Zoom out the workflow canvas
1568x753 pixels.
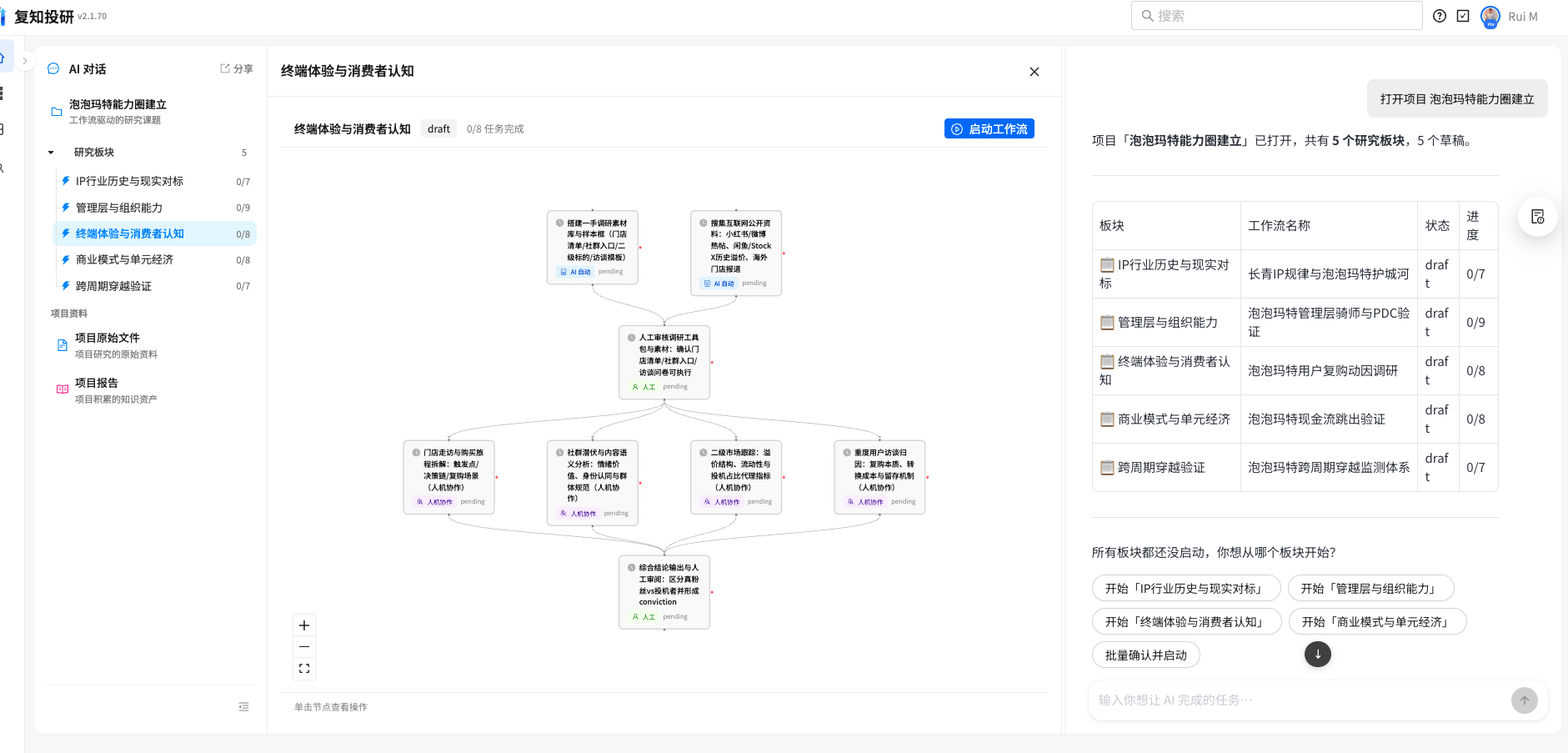[304, 647]
